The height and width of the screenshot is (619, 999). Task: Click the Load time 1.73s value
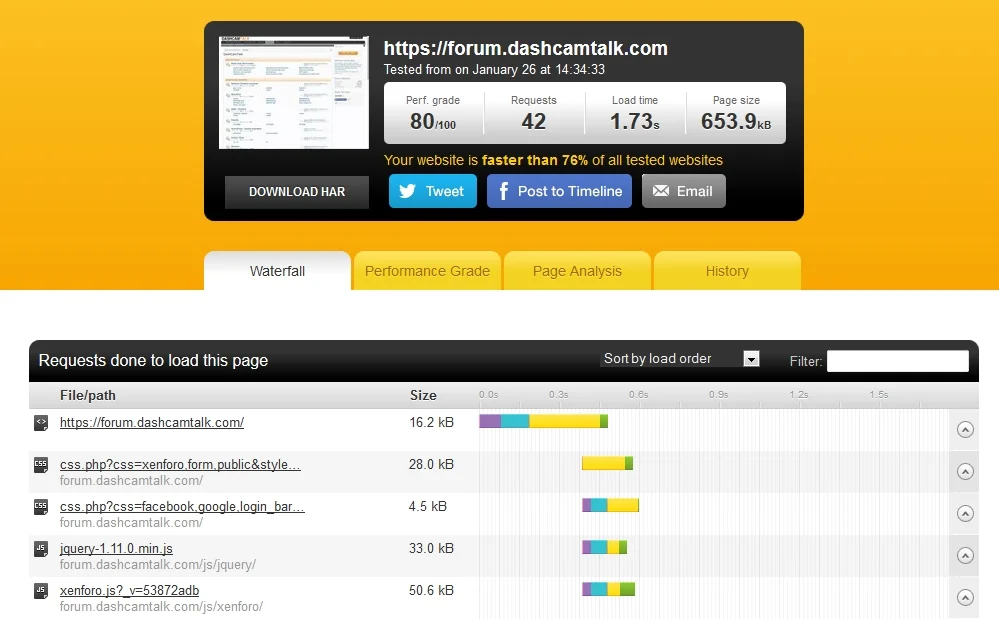635,121
